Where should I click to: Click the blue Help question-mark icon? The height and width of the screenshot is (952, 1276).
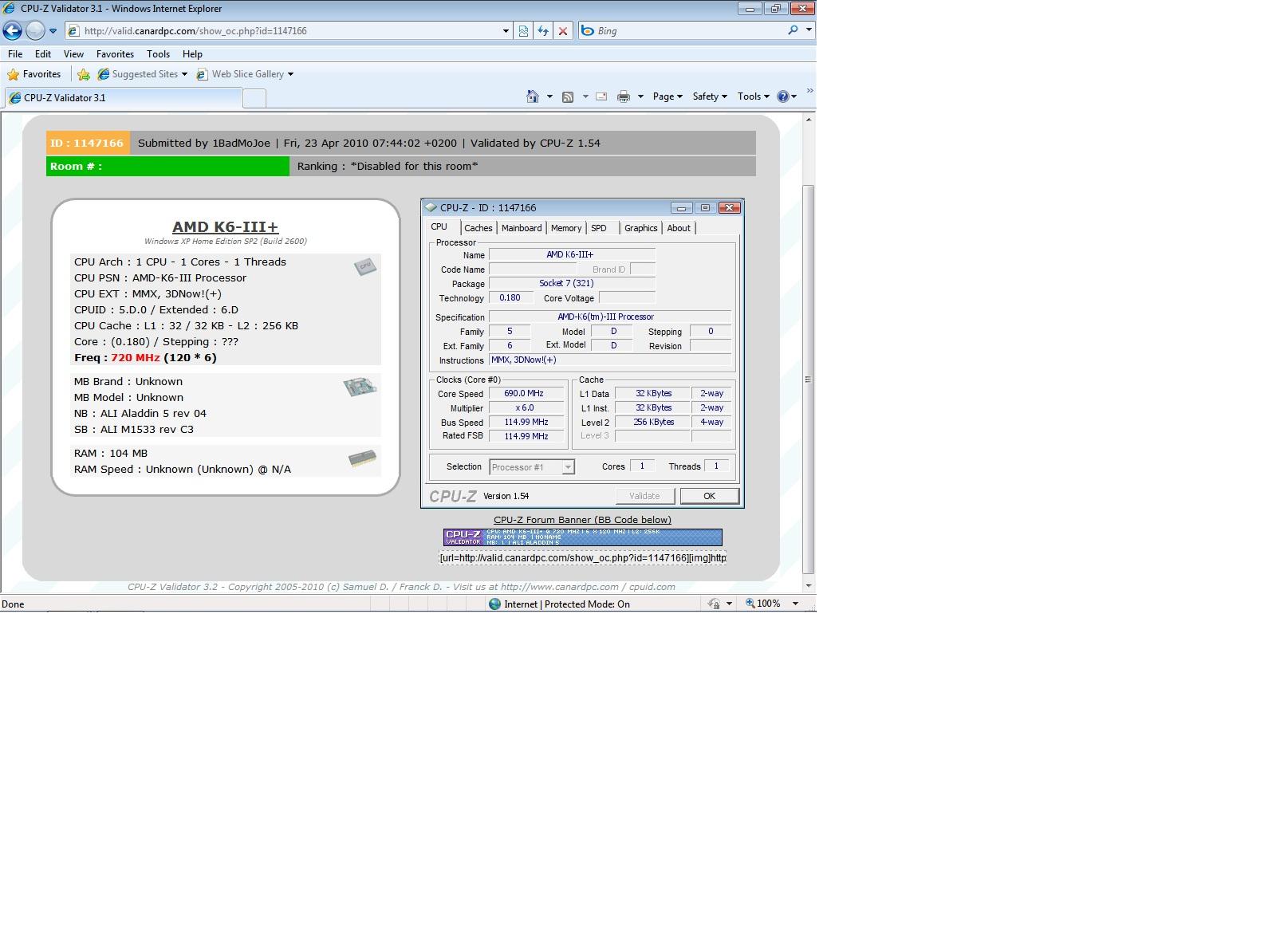tap(783, 96)
